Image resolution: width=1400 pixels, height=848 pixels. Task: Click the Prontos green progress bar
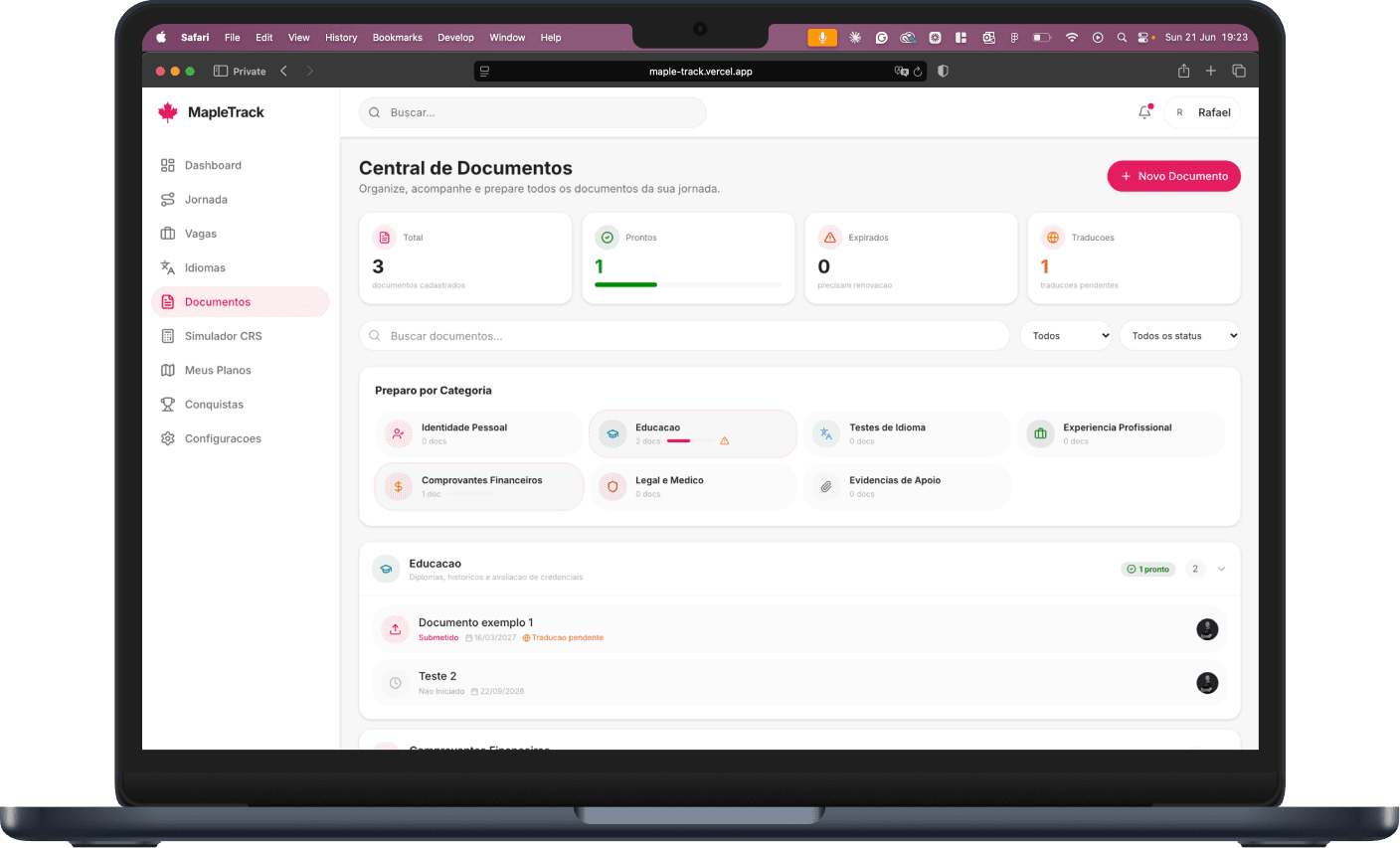625,284
